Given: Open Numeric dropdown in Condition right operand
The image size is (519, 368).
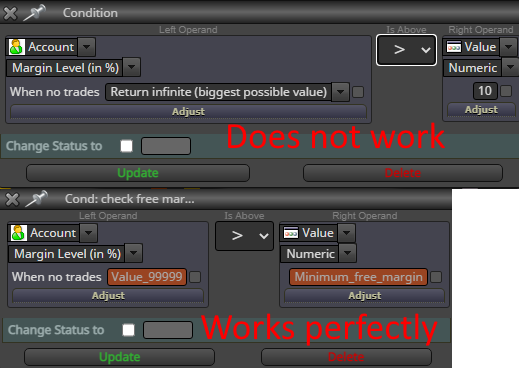Looking at the screenshot, I should pyautogui.click(x=510, y=68).
